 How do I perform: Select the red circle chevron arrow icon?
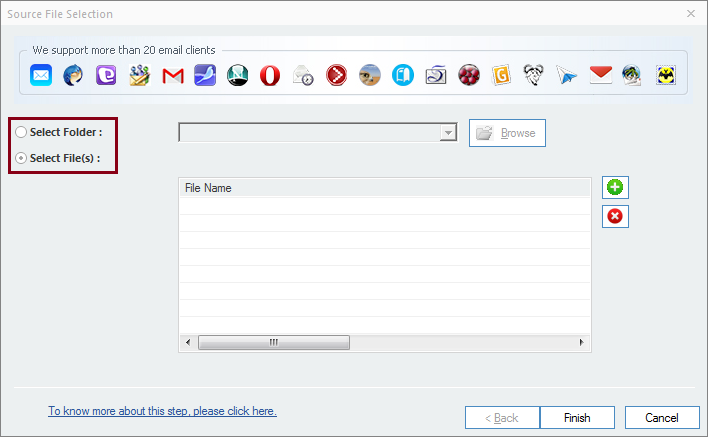click(x=336, y=75)
